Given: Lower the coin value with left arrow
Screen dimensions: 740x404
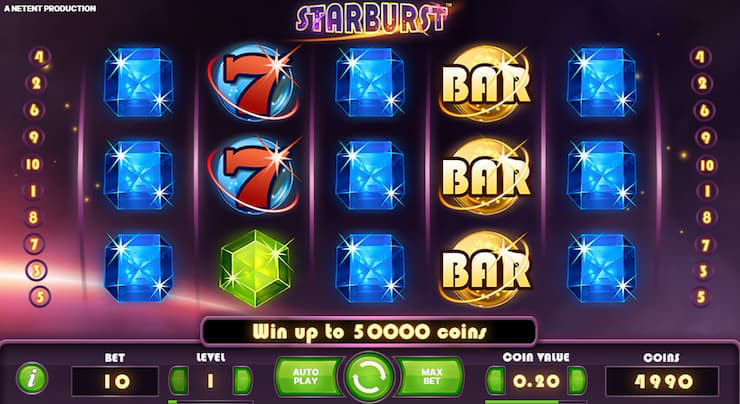Looking at the screenshot, I should 496,380.
